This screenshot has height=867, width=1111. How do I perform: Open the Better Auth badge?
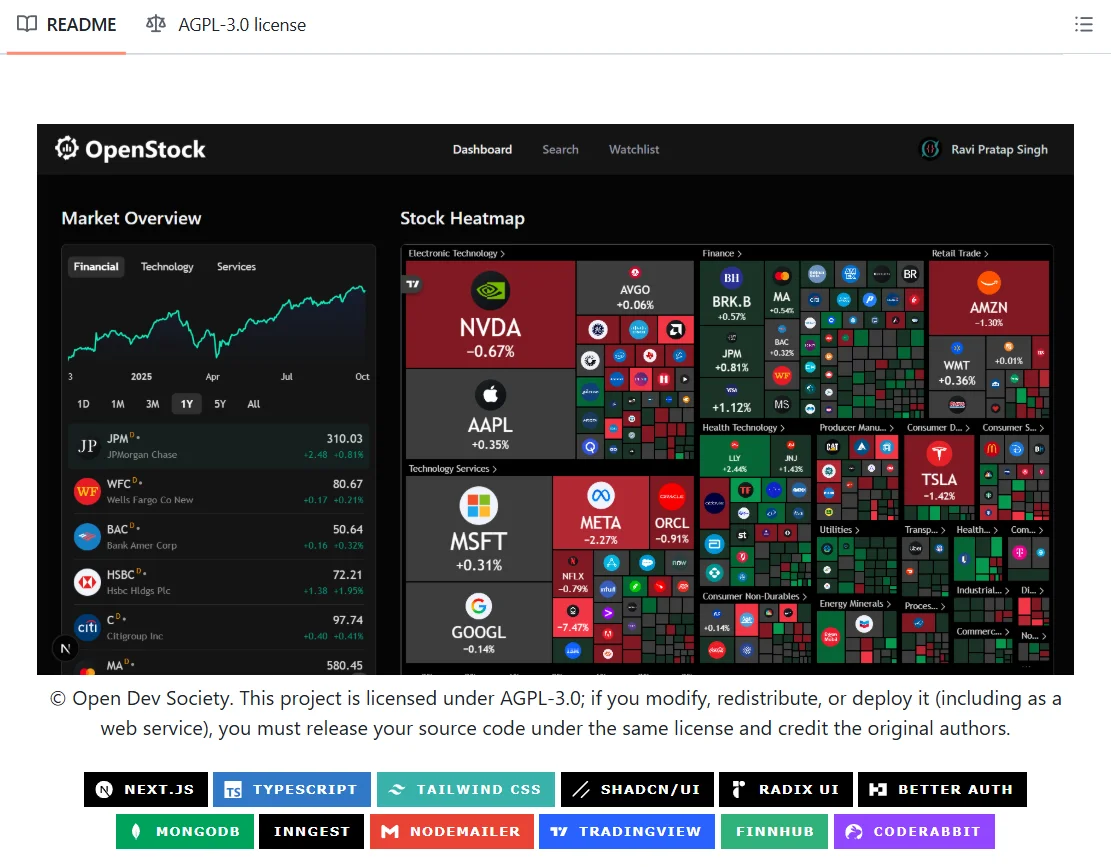click(x=942, y=789)
